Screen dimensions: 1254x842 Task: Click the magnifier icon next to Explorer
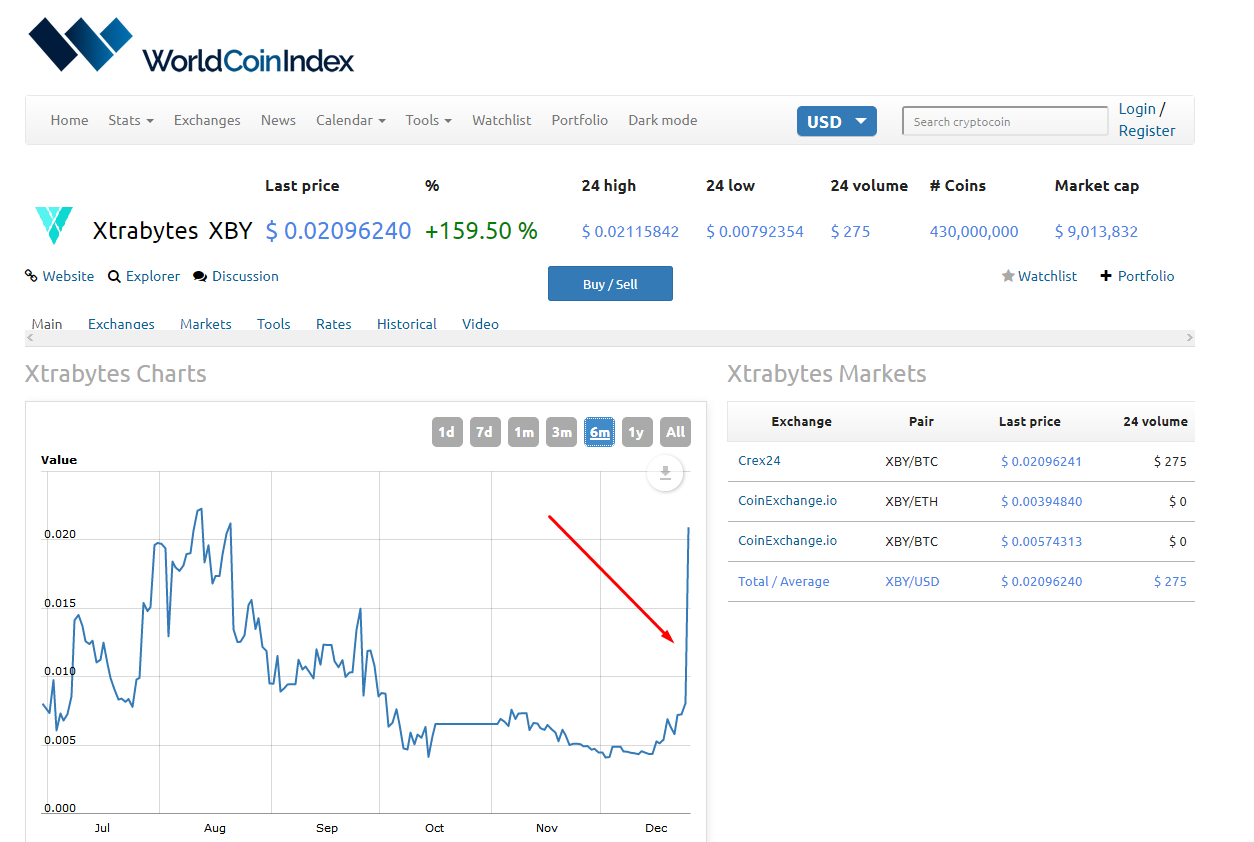pos(114,276)
